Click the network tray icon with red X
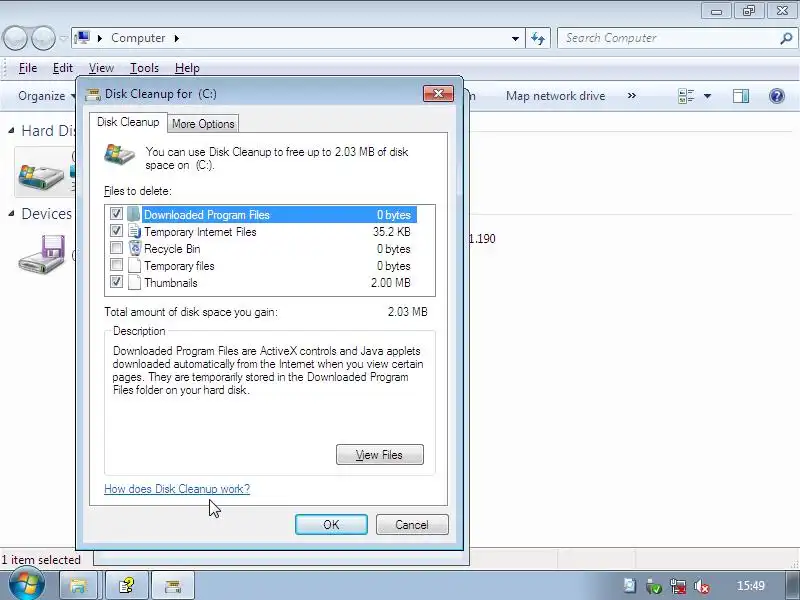This screenshot has height=600, width=800. [678, 586]
